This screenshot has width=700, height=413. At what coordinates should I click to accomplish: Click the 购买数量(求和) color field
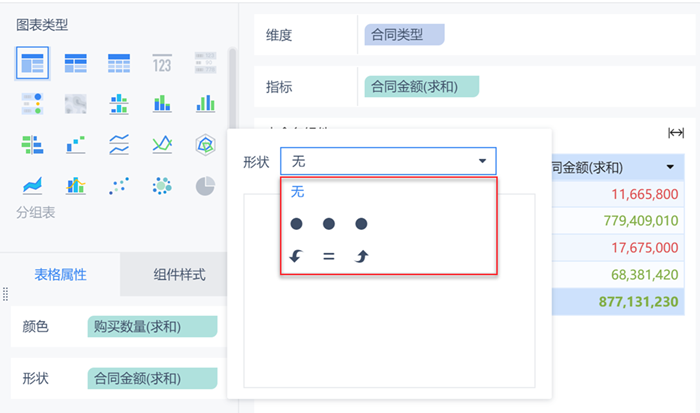tap(152, 326)
